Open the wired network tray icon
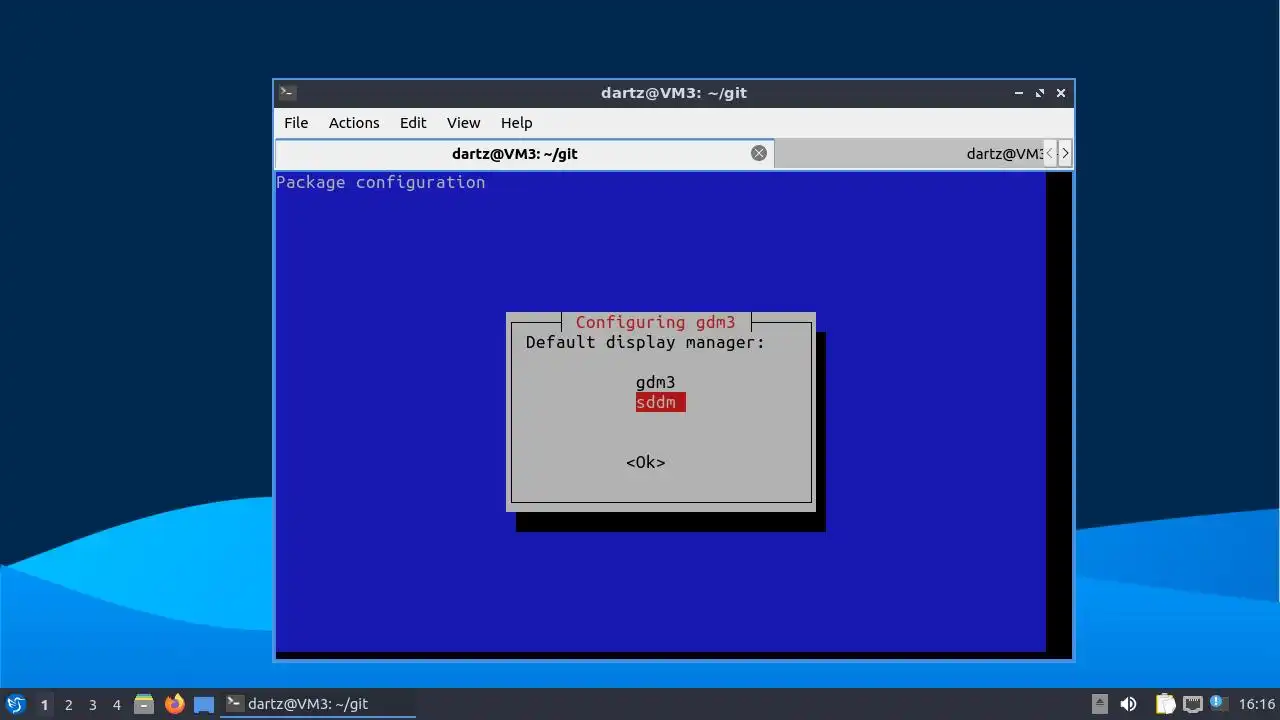This screenshot has width=1280, height=720. click(x=1192, y=704)
